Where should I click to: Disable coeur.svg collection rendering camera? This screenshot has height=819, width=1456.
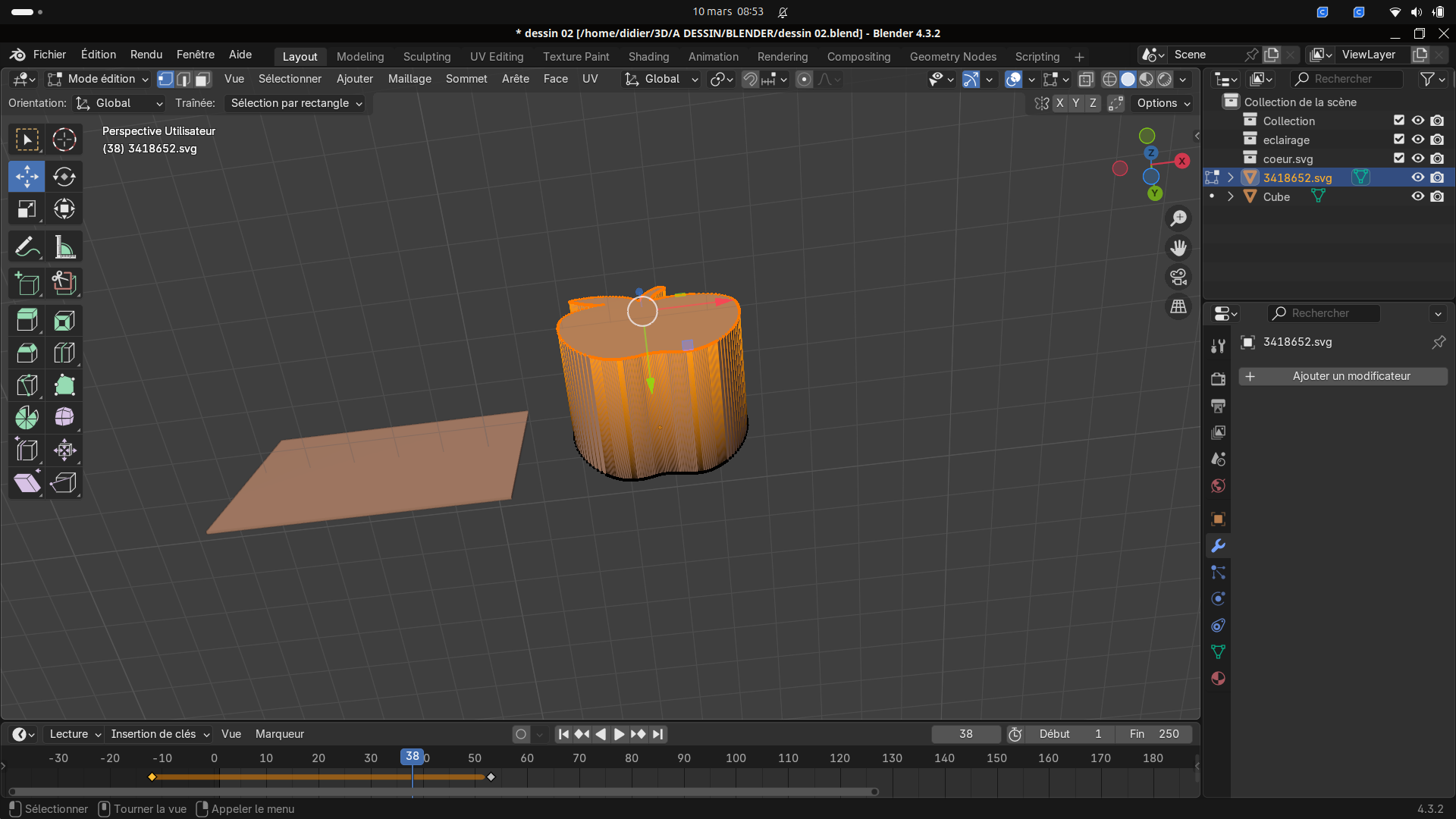tap(1437, 158)
